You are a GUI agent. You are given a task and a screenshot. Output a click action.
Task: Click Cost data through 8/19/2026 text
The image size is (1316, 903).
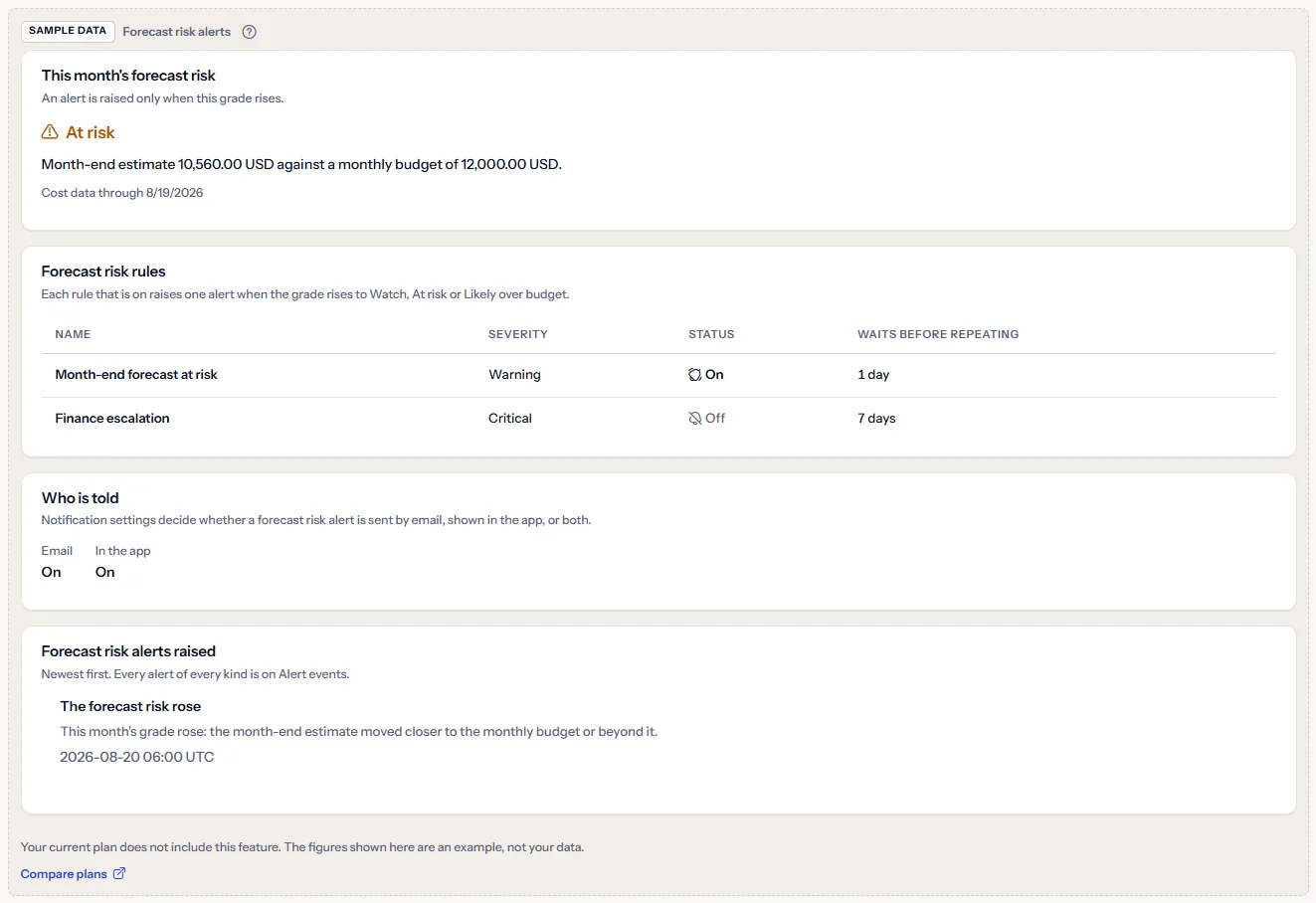(x=122, y=193)
